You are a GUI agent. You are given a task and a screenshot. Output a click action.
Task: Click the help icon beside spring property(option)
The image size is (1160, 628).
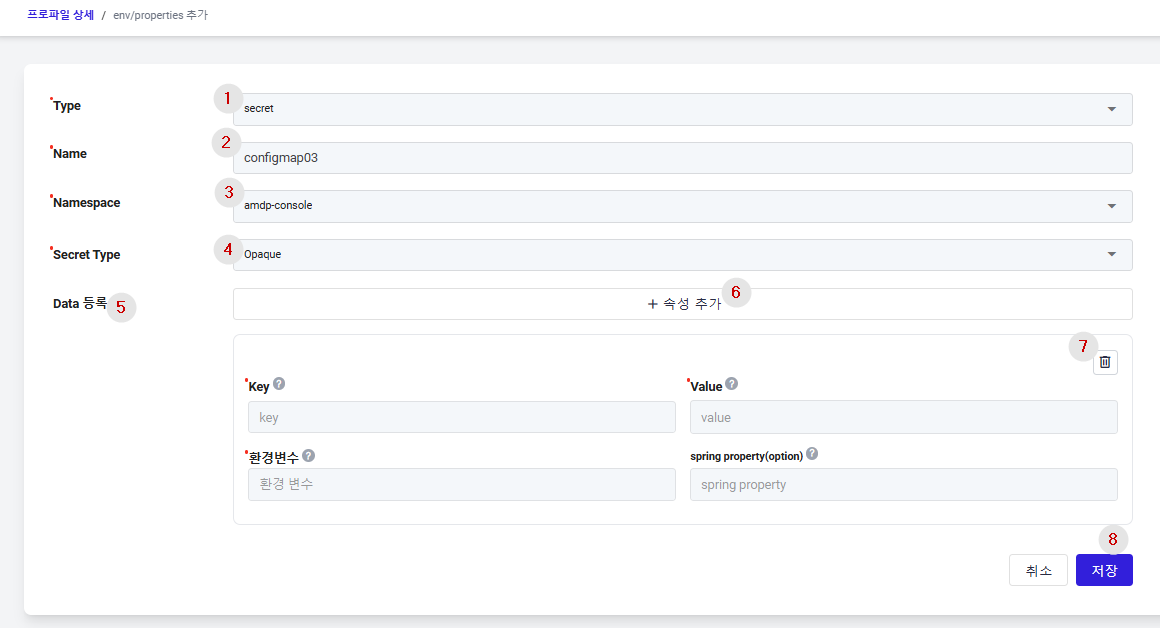pyautogui.click(x=812, y=453)
